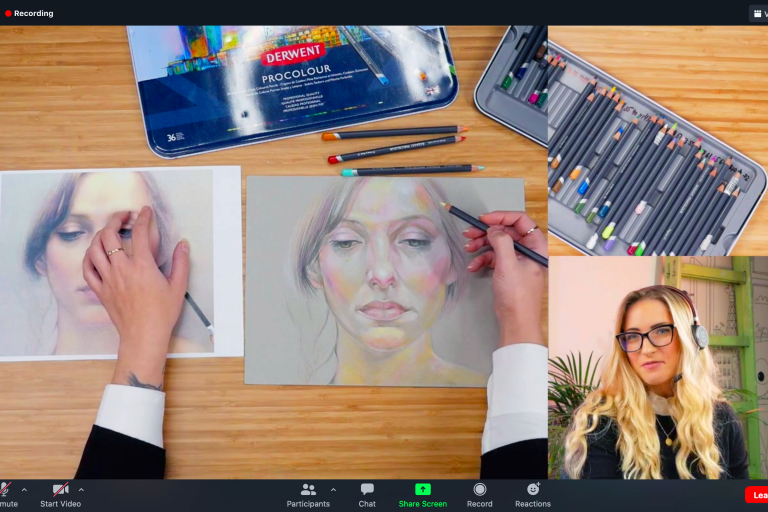Viewport: 768px width, 512px height.
Task: Open the View layout menu
Action: click(759, 13)
